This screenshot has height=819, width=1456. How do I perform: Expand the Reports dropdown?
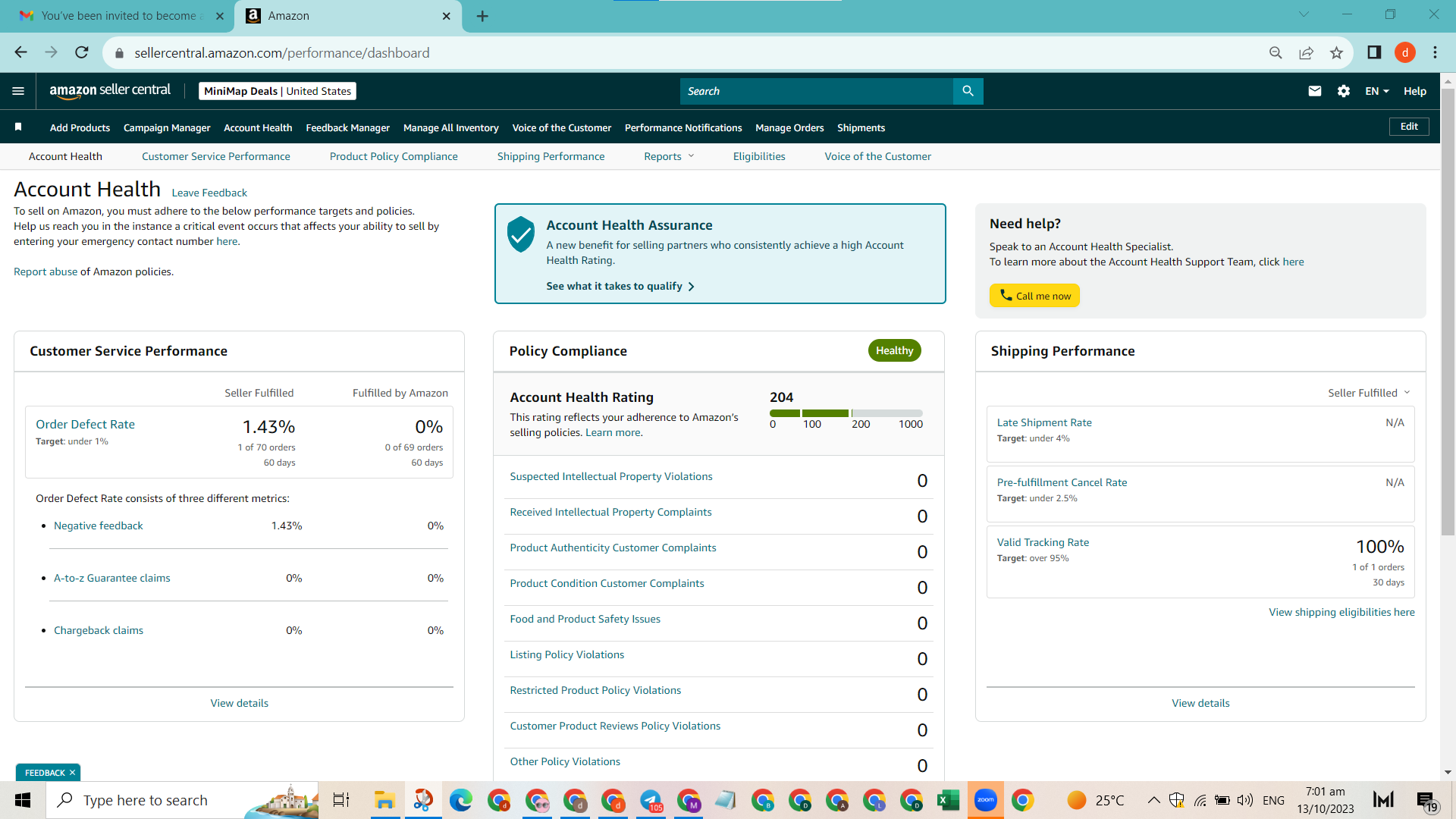(669, 156)
